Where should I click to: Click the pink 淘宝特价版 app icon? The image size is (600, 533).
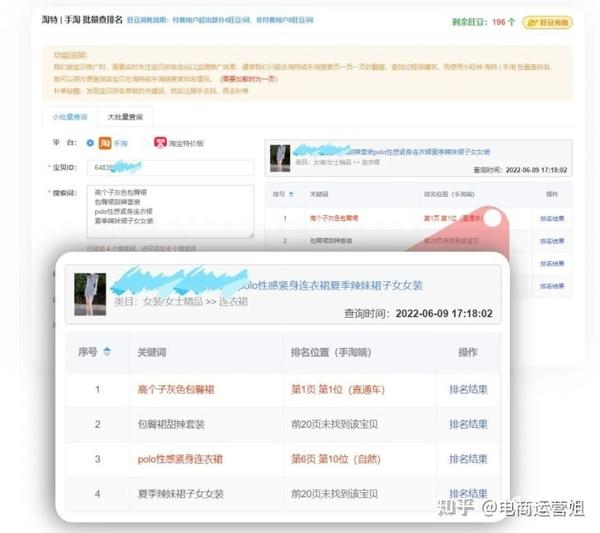click(x=160, y=142)
